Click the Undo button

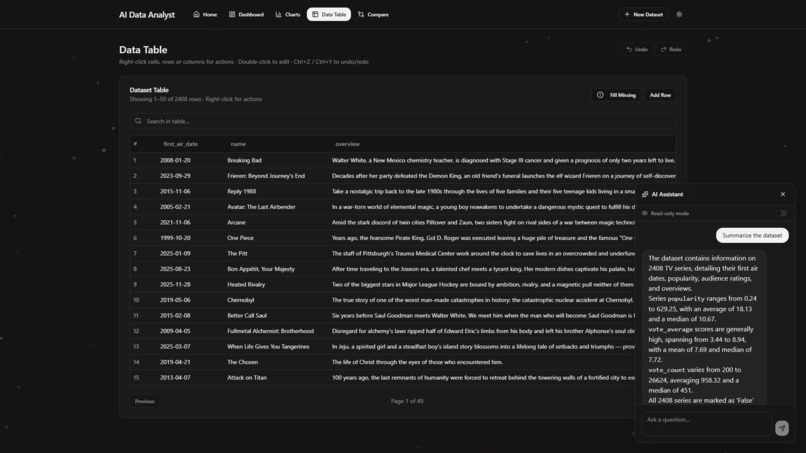tap(637, 49)
